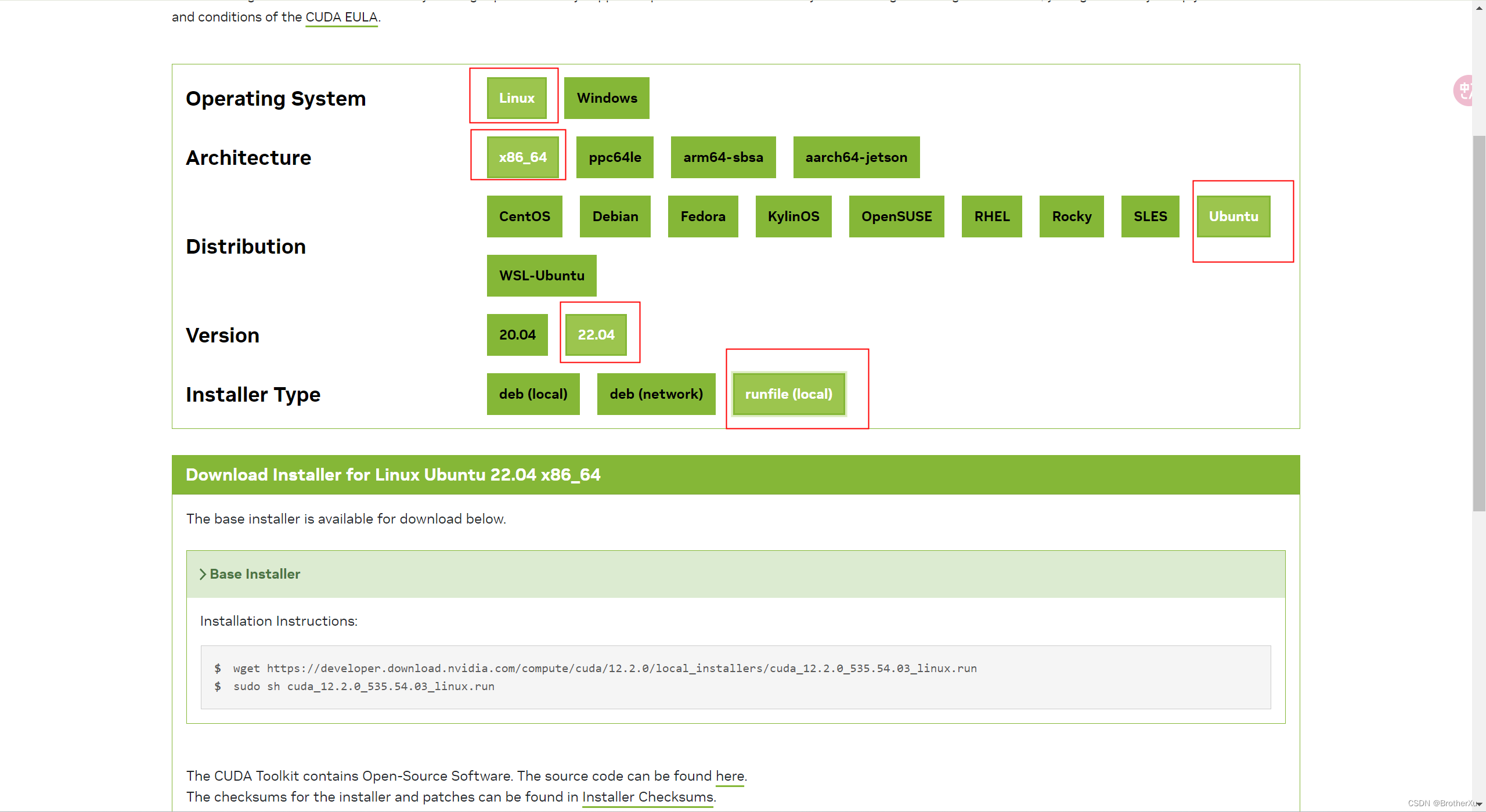Pick the aarch64-jetson architecture

pos(856,157)
